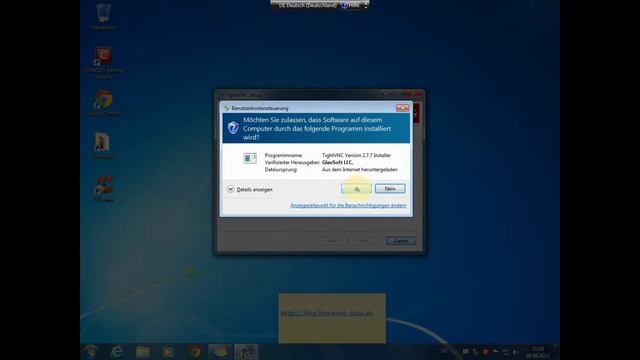Click the text Aus dem Internet heruntergeladen

point(360,169)
